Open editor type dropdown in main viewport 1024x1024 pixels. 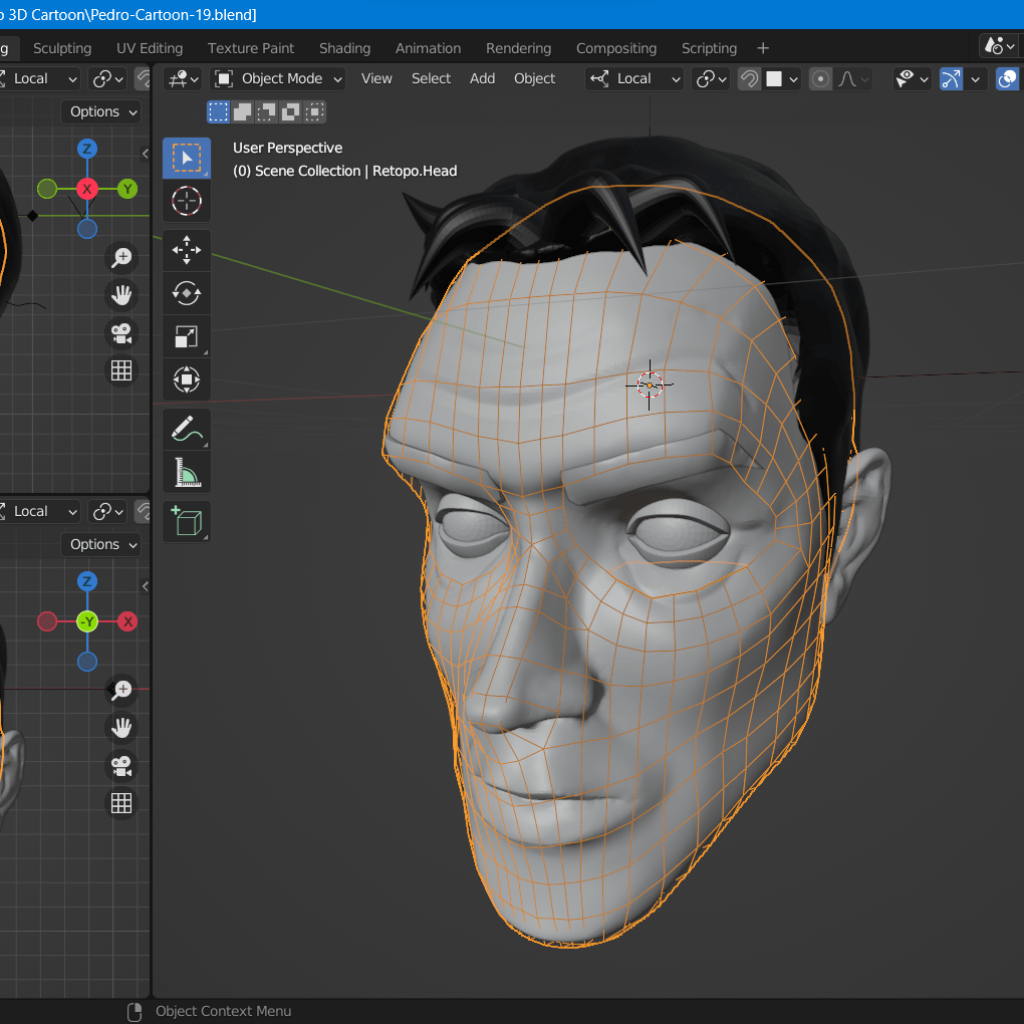tap(183, 79)
